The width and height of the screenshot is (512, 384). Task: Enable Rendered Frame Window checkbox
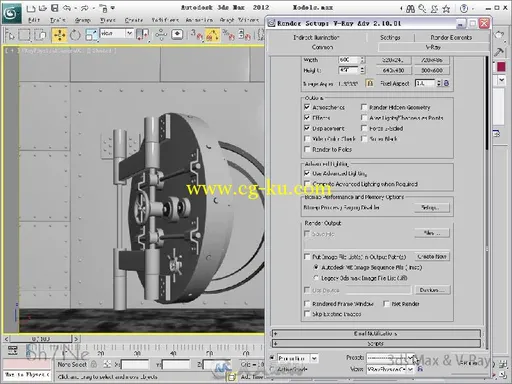[x=307, y=304]
